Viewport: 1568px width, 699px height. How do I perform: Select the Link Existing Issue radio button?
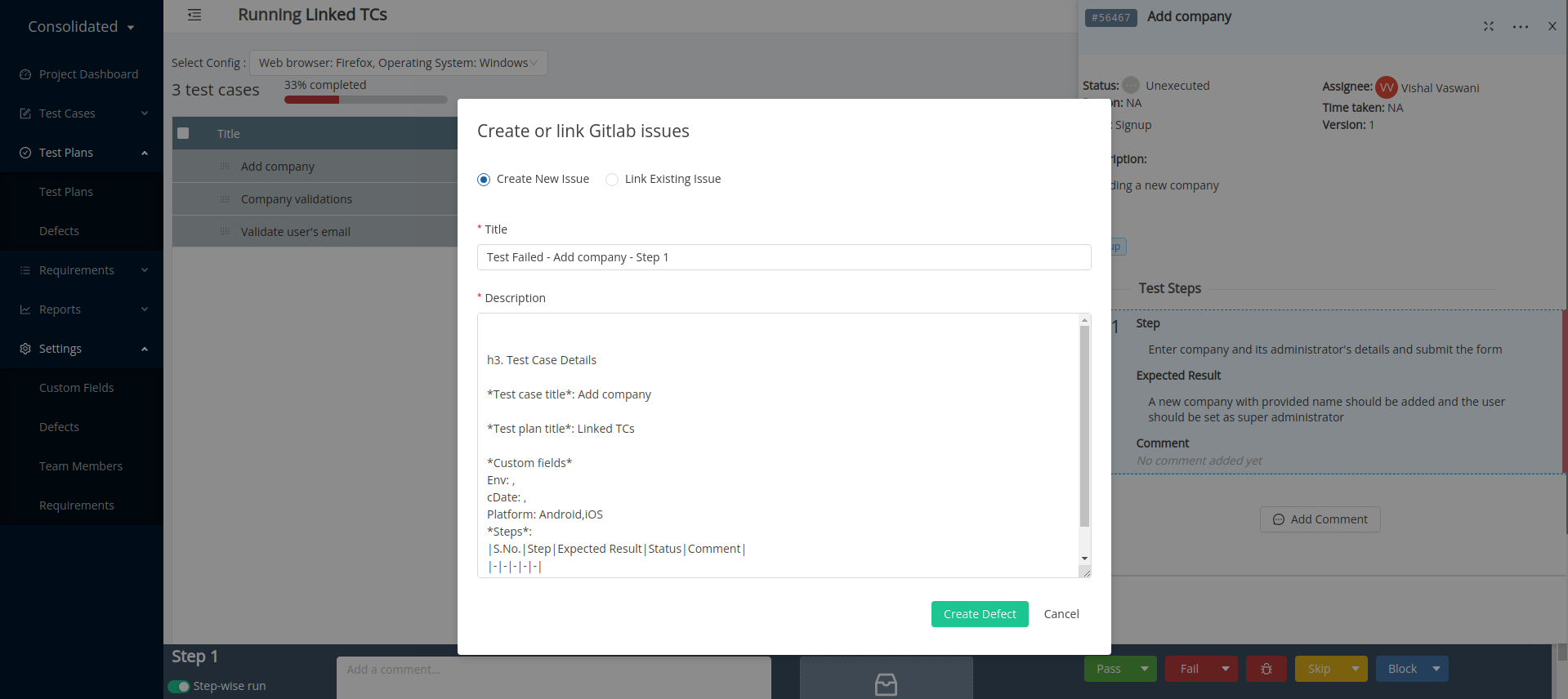pyautogui.click(x=612, y=180)
